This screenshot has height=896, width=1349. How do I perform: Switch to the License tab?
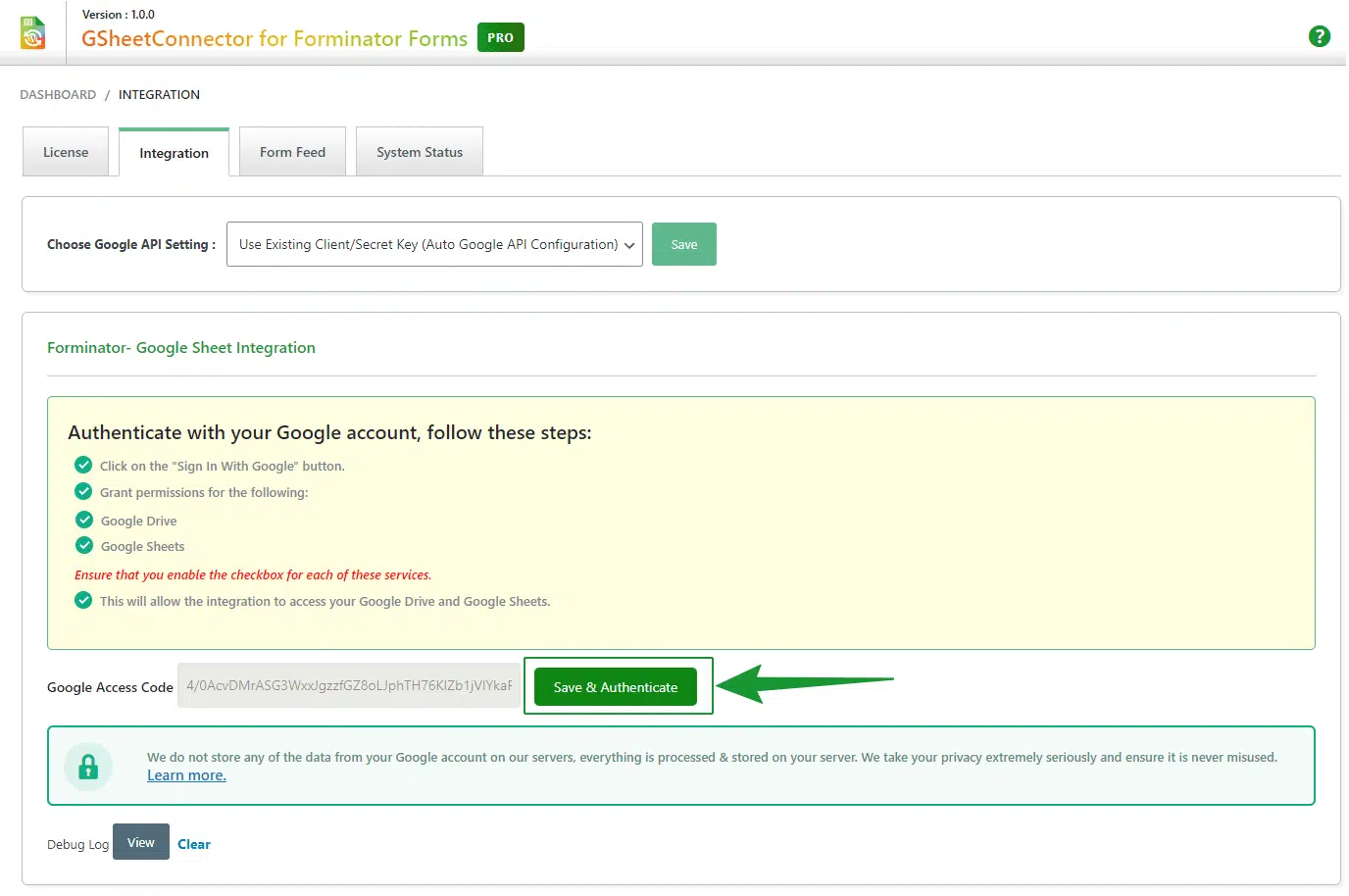[66, 152]
